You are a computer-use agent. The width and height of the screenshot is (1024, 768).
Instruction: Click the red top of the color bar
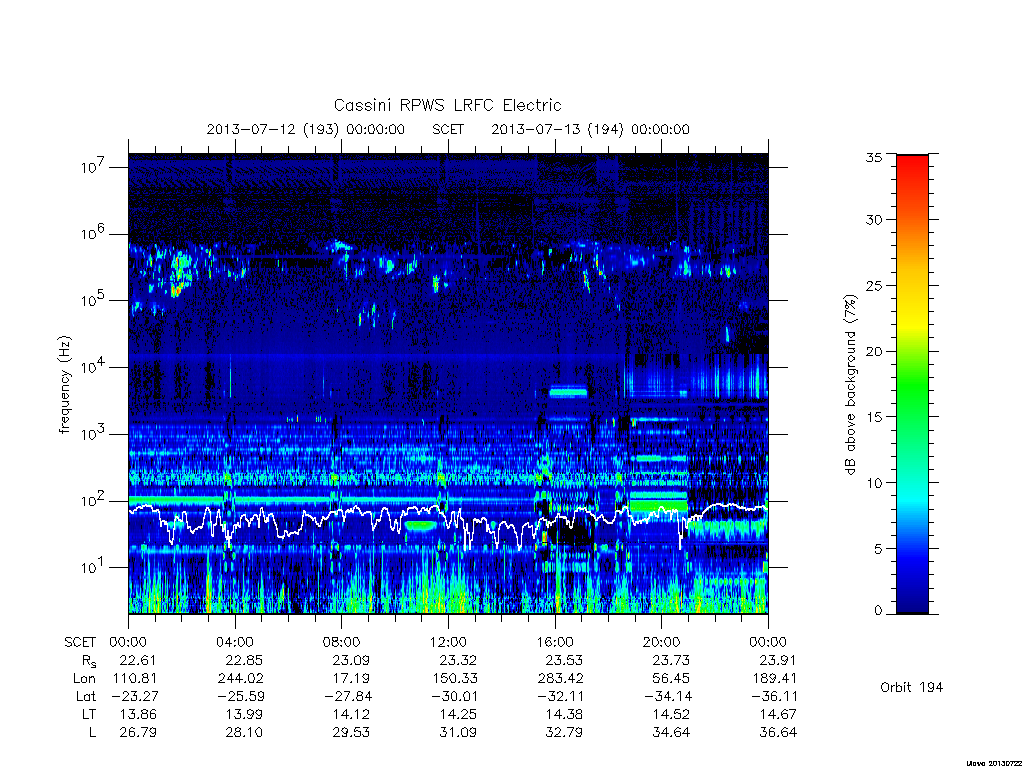(912, 162)
